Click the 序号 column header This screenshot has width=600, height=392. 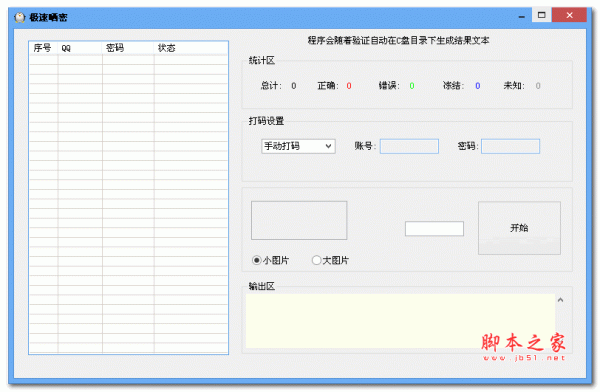pyautogui.click(x=43, y=48)
